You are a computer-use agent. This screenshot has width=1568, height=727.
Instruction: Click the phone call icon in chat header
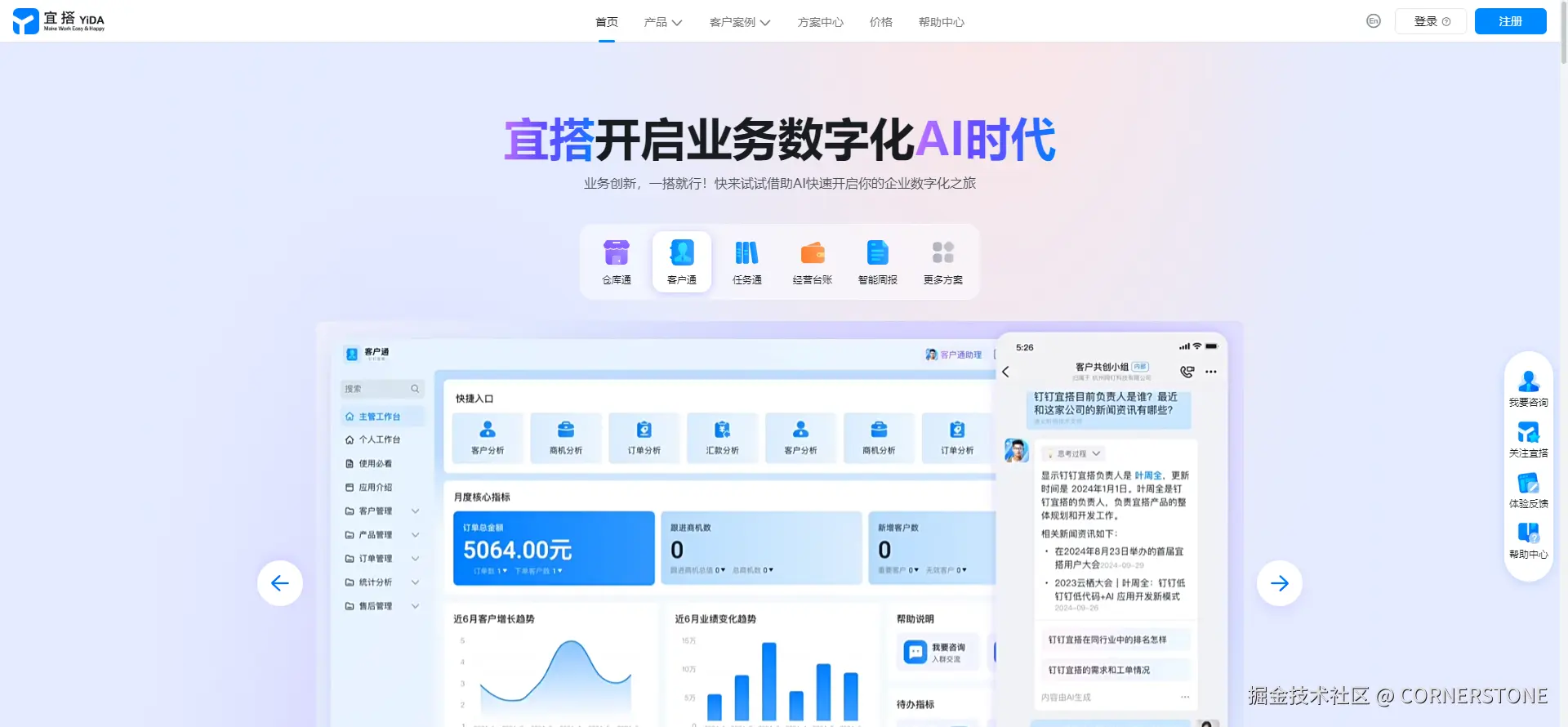tap(1187, 372)
